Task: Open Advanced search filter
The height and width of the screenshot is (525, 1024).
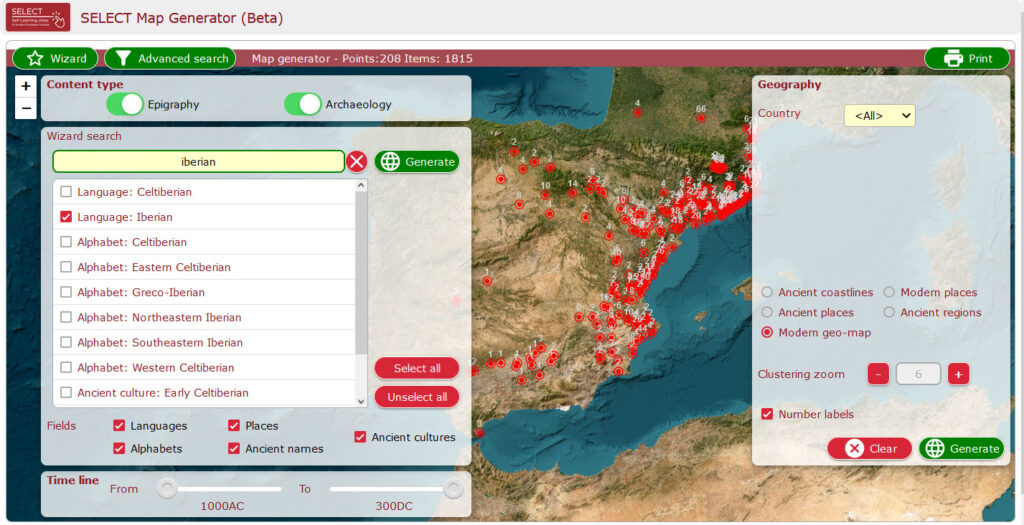Action: point(171,58)
